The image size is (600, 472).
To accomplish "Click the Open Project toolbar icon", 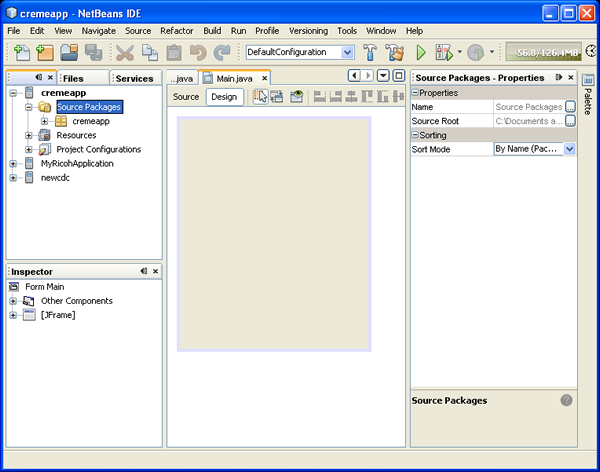I will (x=69, y=52).
